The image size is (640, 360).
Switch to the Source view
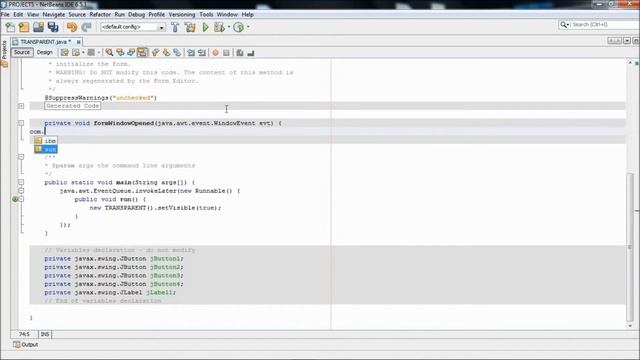22,52
